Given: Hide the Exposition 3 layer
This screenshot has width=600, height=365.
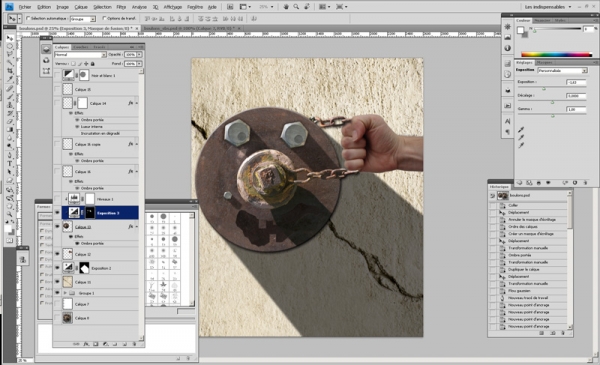Looking at the screenshot, I should coord(57,213).
